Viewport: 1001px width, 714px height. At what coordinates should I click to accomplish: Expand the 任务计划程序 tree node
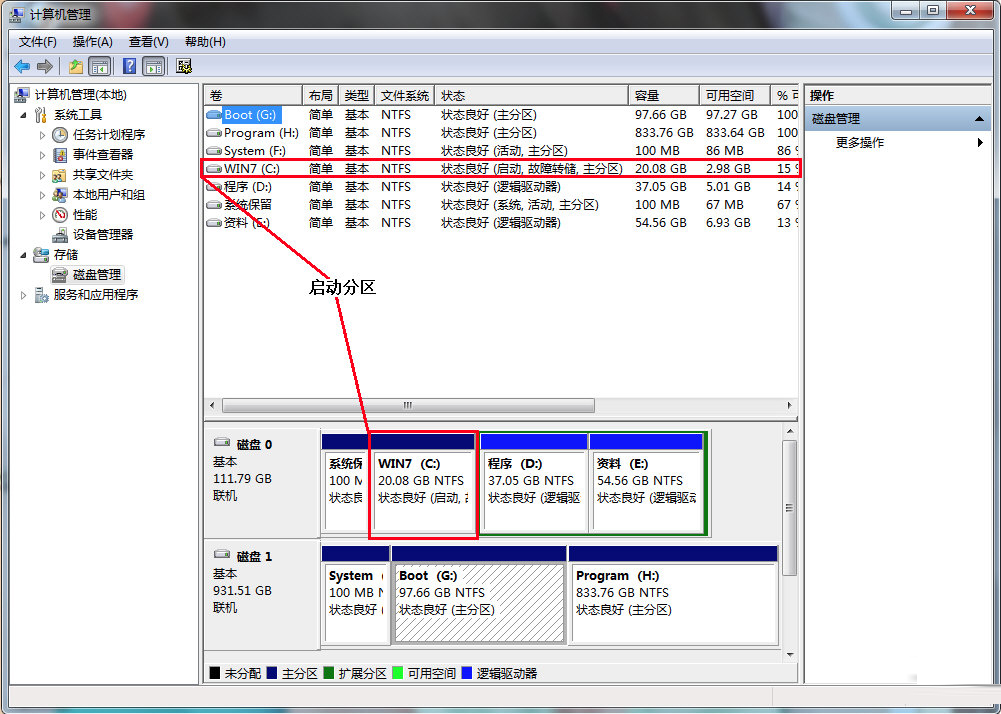tap(42, 135)
